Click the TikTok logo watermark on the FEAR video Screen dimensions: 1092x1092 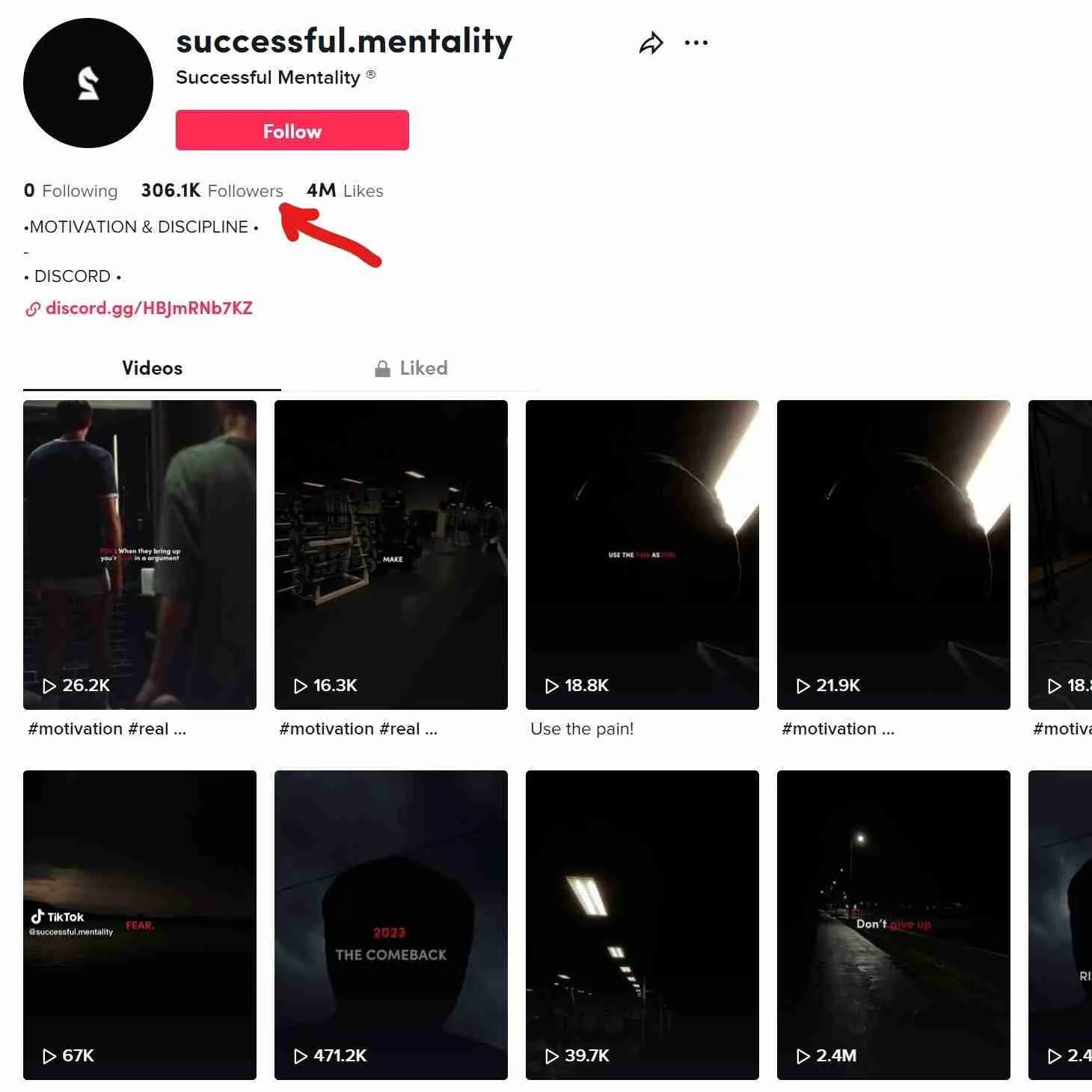pos(56,916)
